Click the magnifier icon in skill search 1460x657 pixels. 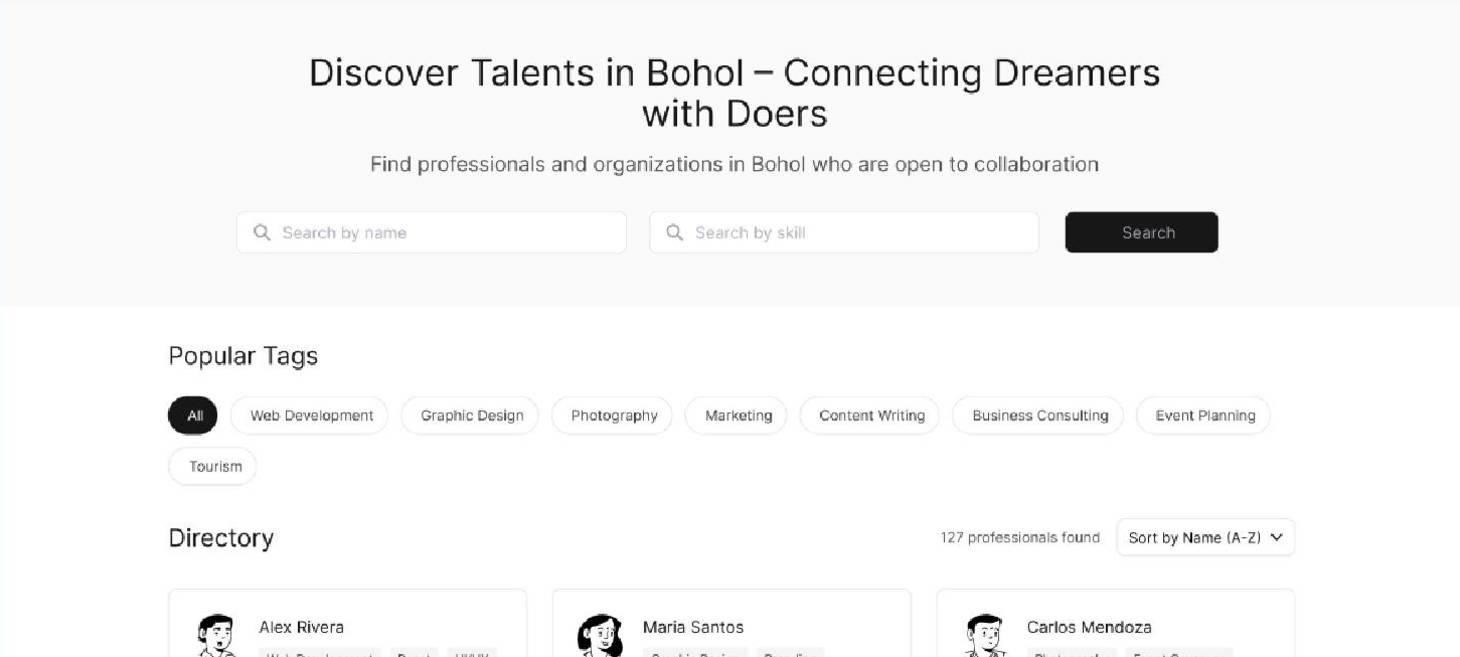675,233
